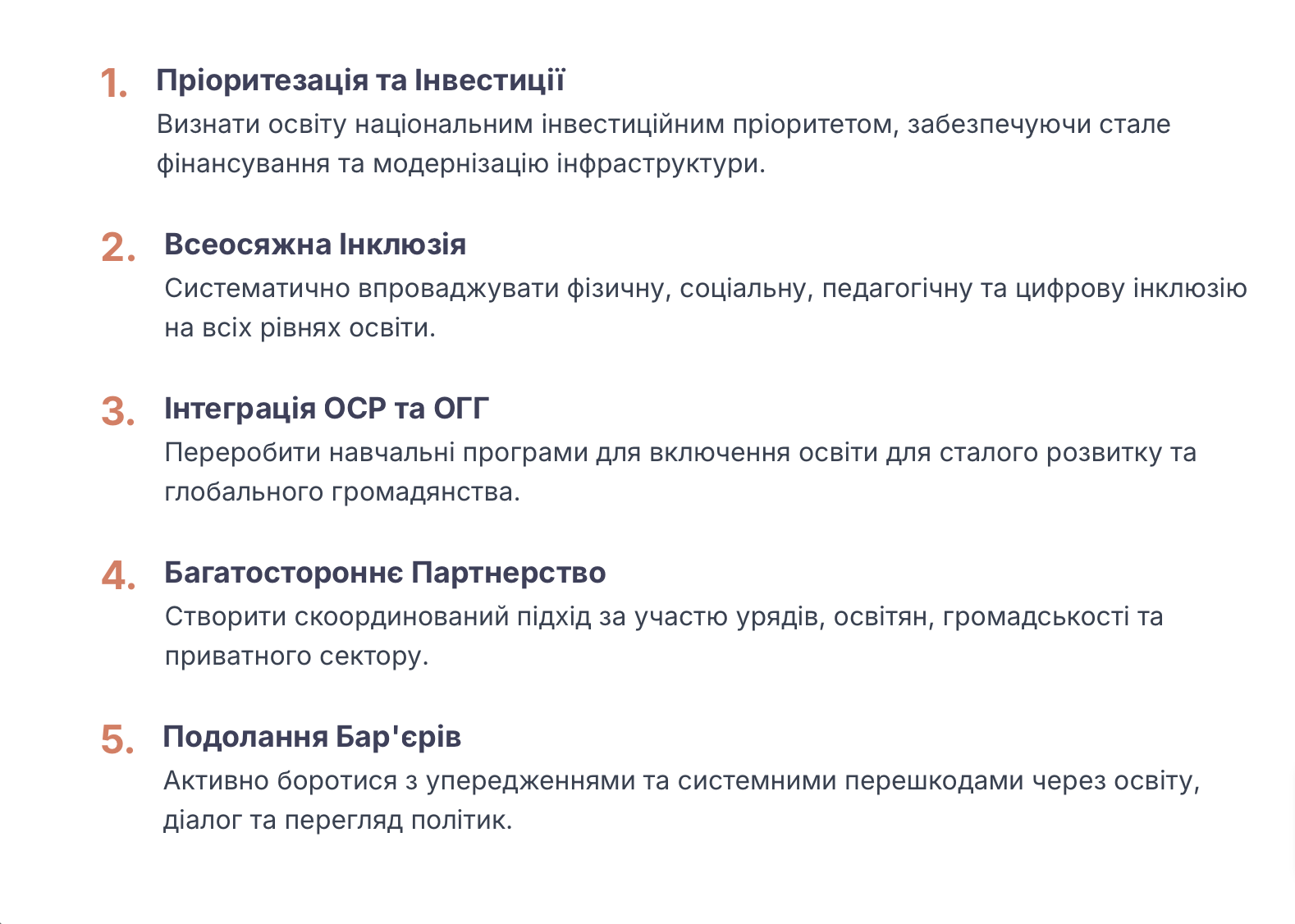This screenshot has width=1295, height=924.
Task: Click the heading Багатостороннє Партнерство
Action: tap(385, 573)
